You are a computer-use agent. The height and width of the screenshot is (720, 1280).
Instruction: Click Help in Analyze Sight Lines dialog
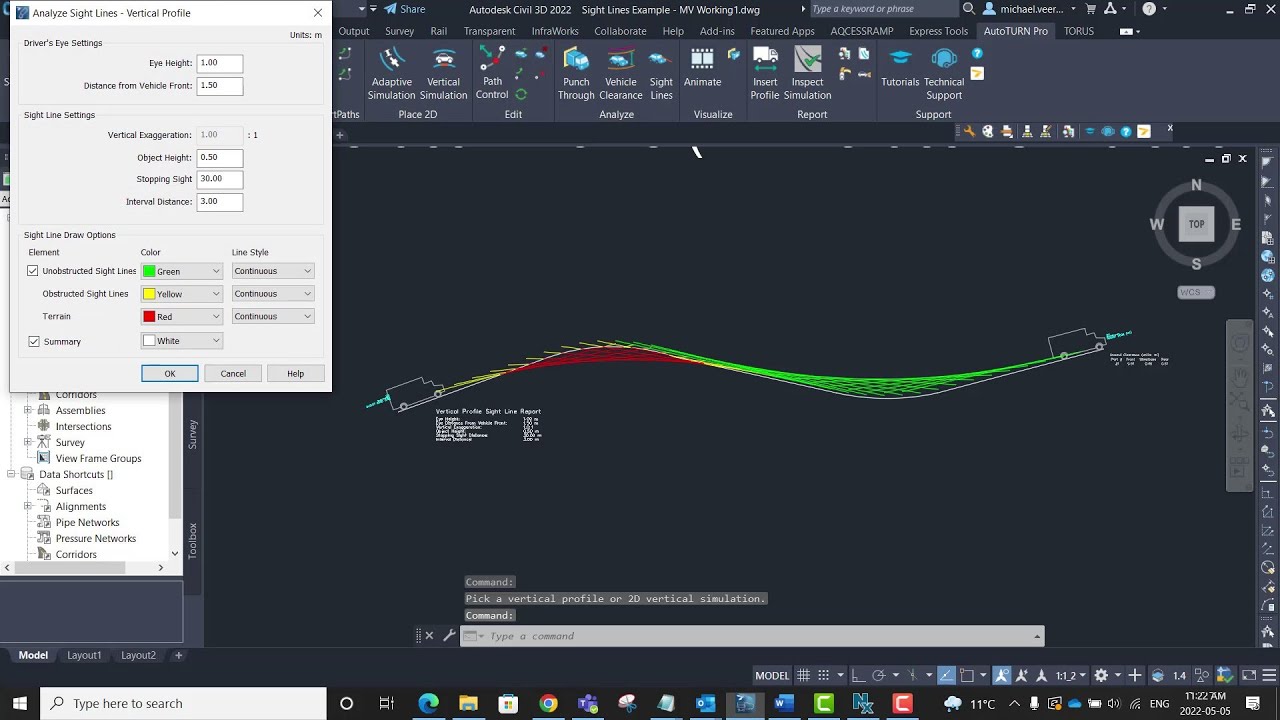coord(295,373)
